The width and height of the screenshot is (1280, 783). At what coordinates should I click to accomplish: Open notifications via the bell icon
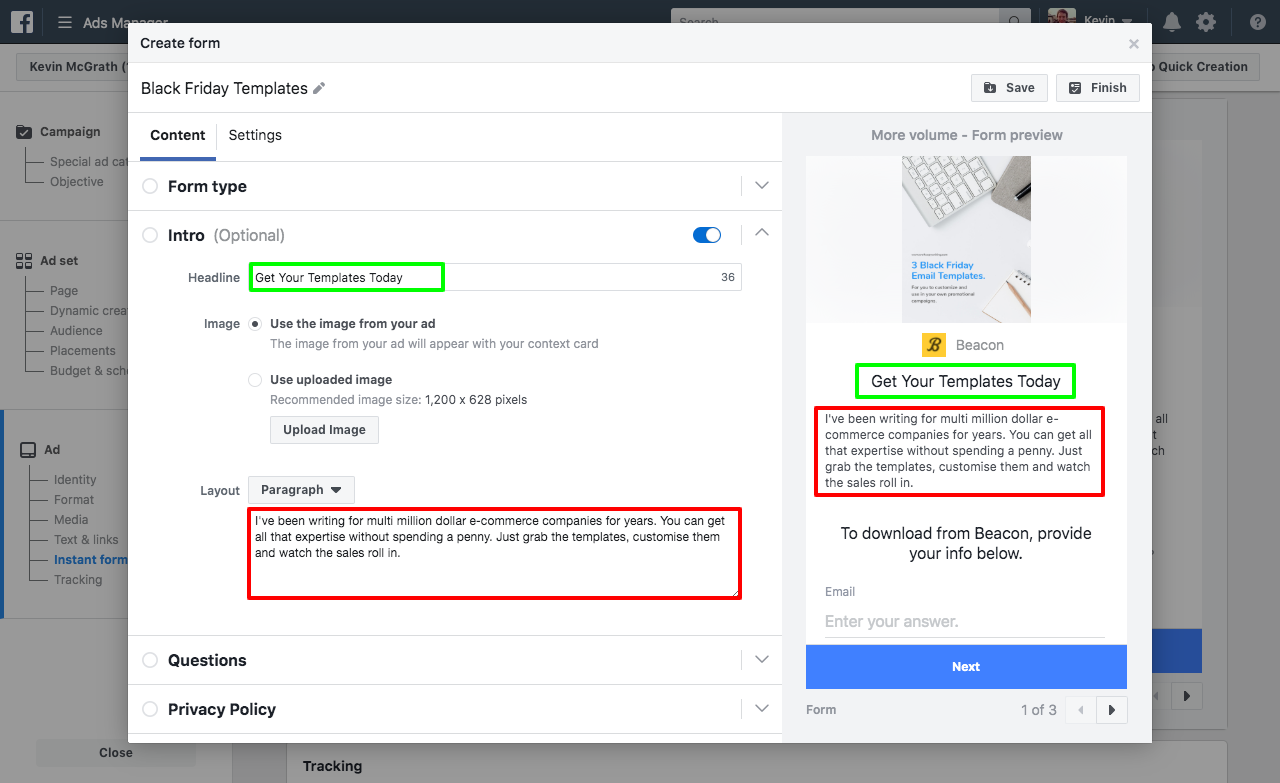coord(1170,22)
